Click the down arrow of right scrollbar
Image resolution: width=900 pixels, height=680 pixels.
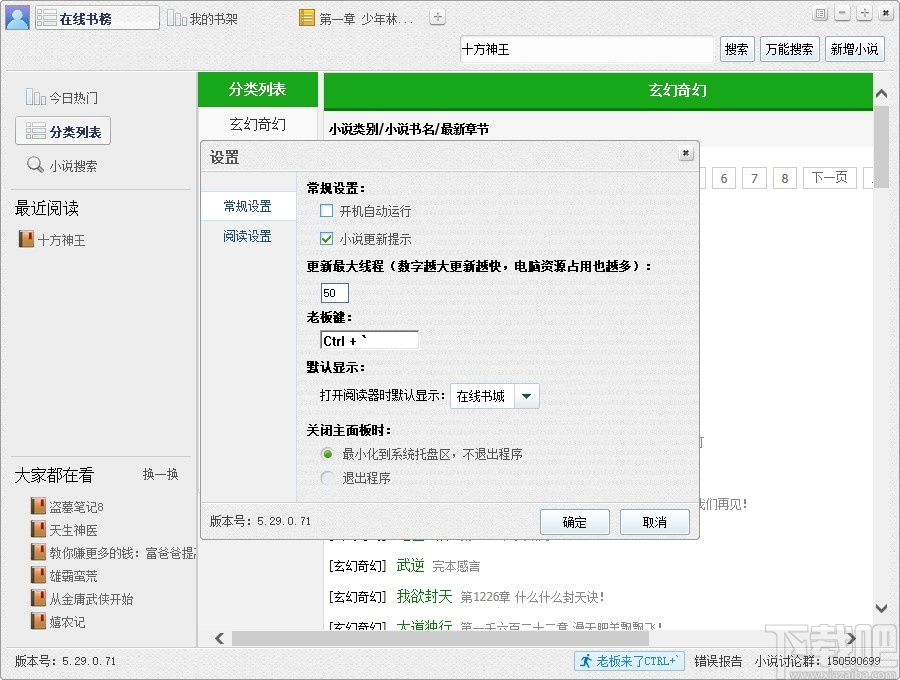pos(881,607)
